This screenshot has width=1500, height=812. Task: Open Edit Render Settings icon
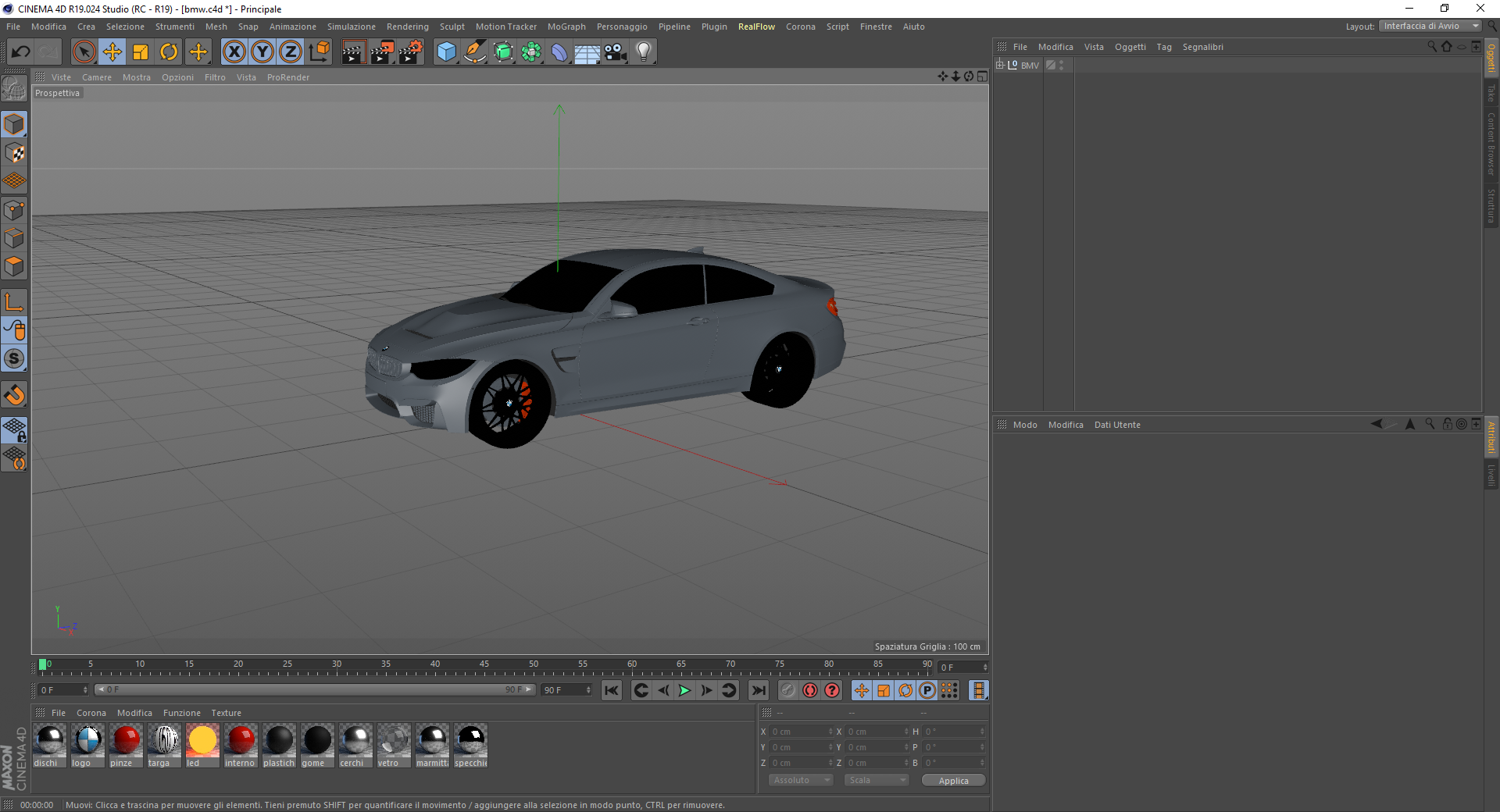click(411, 52)
